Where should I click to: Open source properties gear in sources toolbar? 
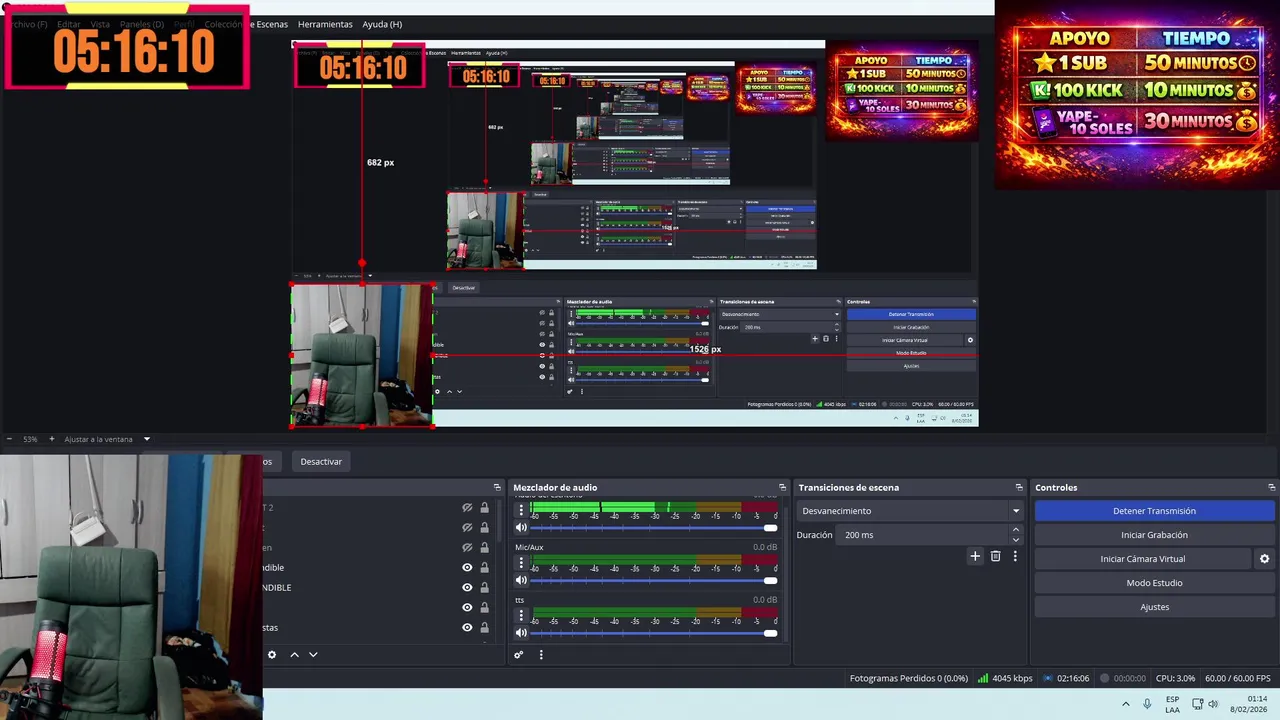(271, 655)
